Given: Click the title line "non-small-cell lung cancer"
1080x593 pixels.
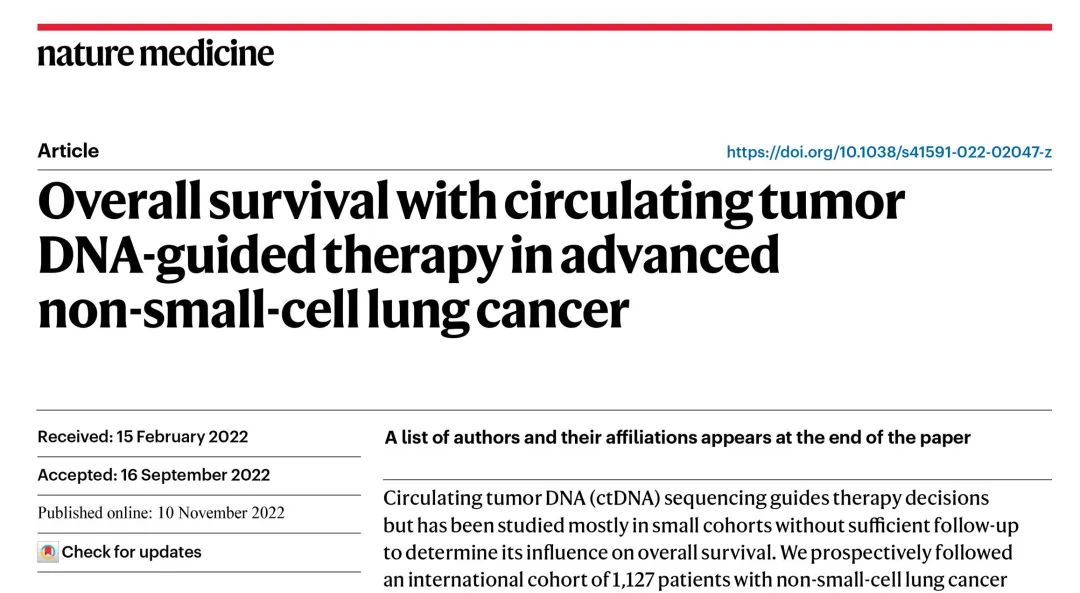Looking at the screenshot, I should tap(333, 309).
